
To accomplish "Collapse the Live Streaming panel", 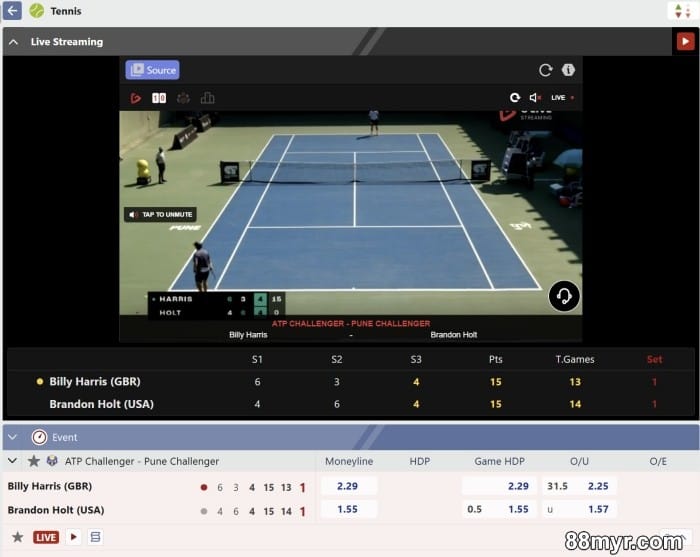I will point(13,42).
